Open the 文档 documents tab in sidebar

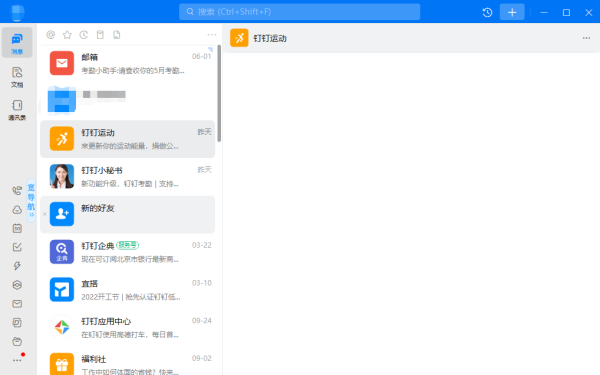[17, 77]
